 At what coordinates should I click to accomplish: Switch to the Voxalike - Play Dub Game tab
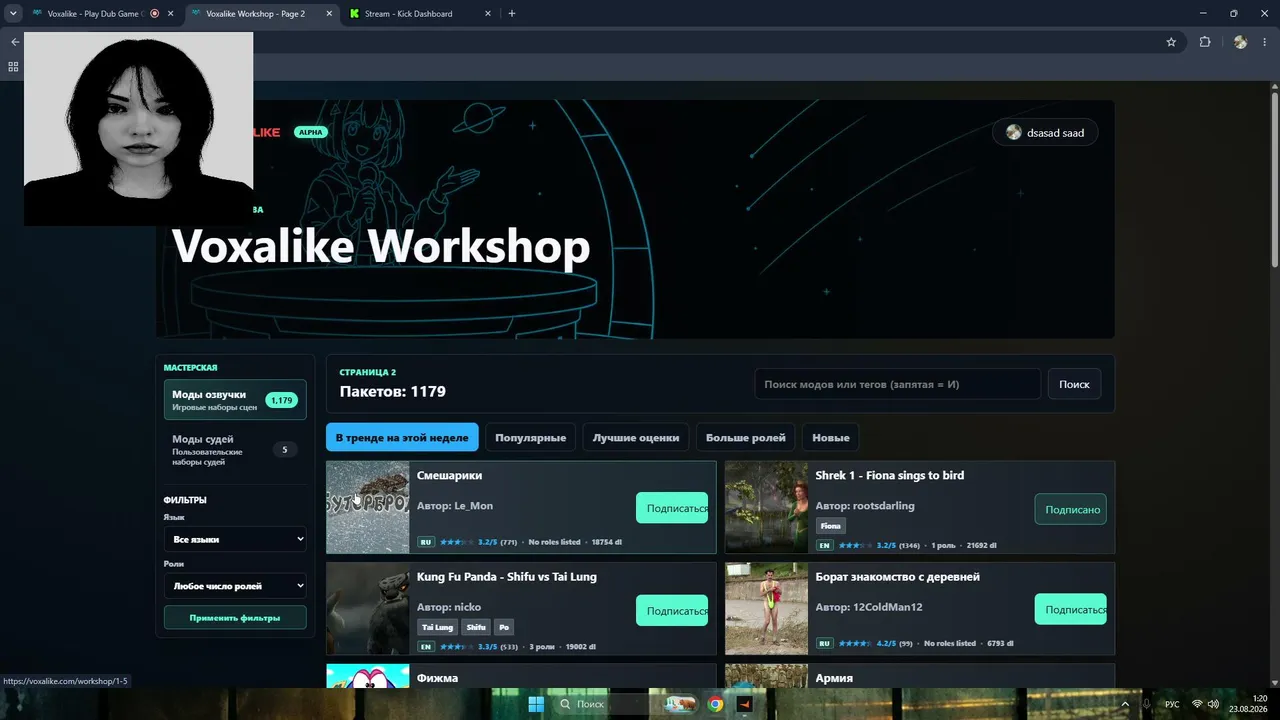point(96,14)
